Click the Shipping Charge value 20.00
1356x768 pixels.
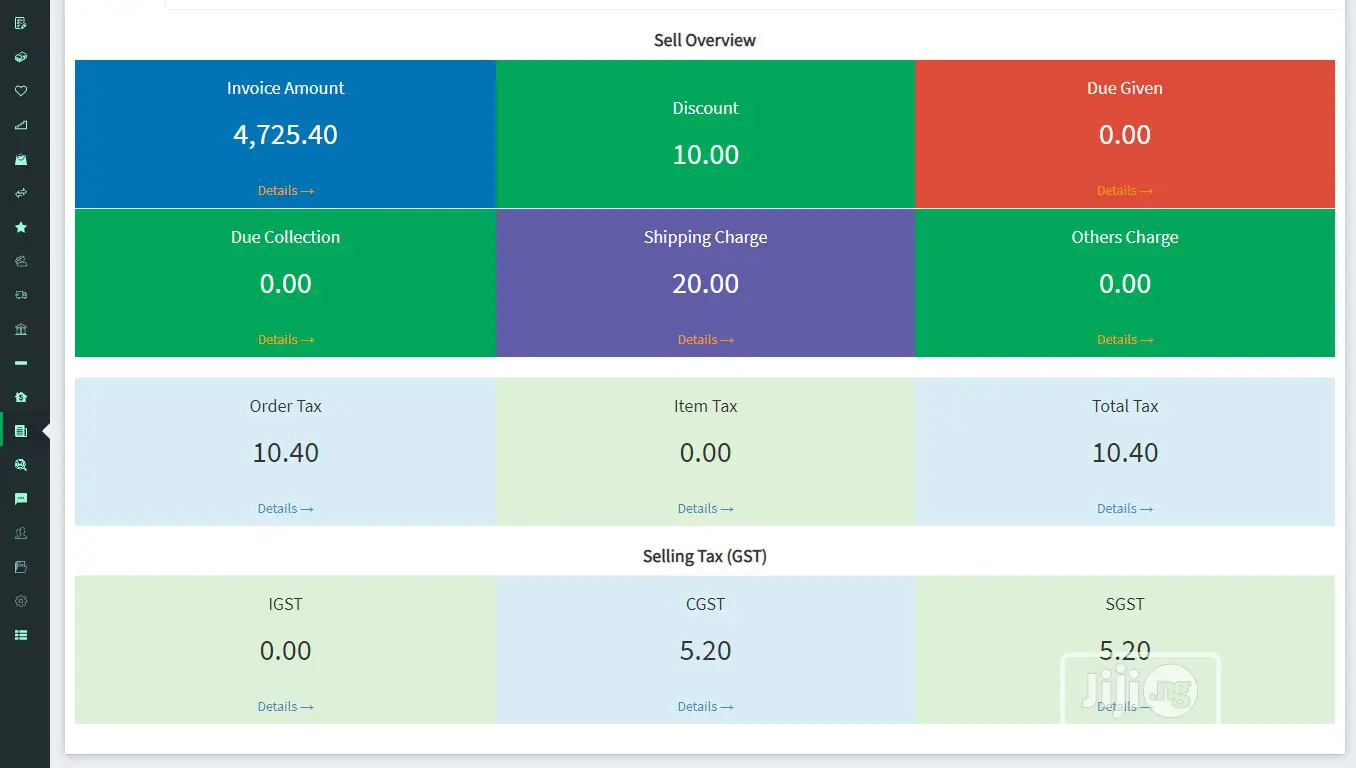click(706, 283)
